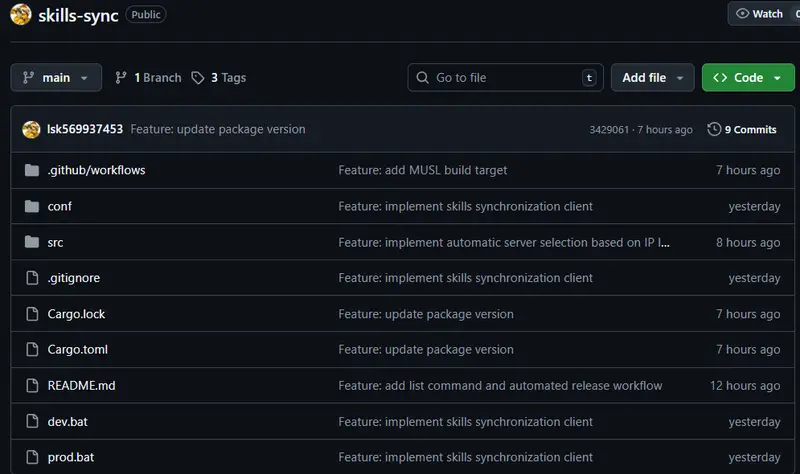
Task: Click the Watch button
Action: 760,14
